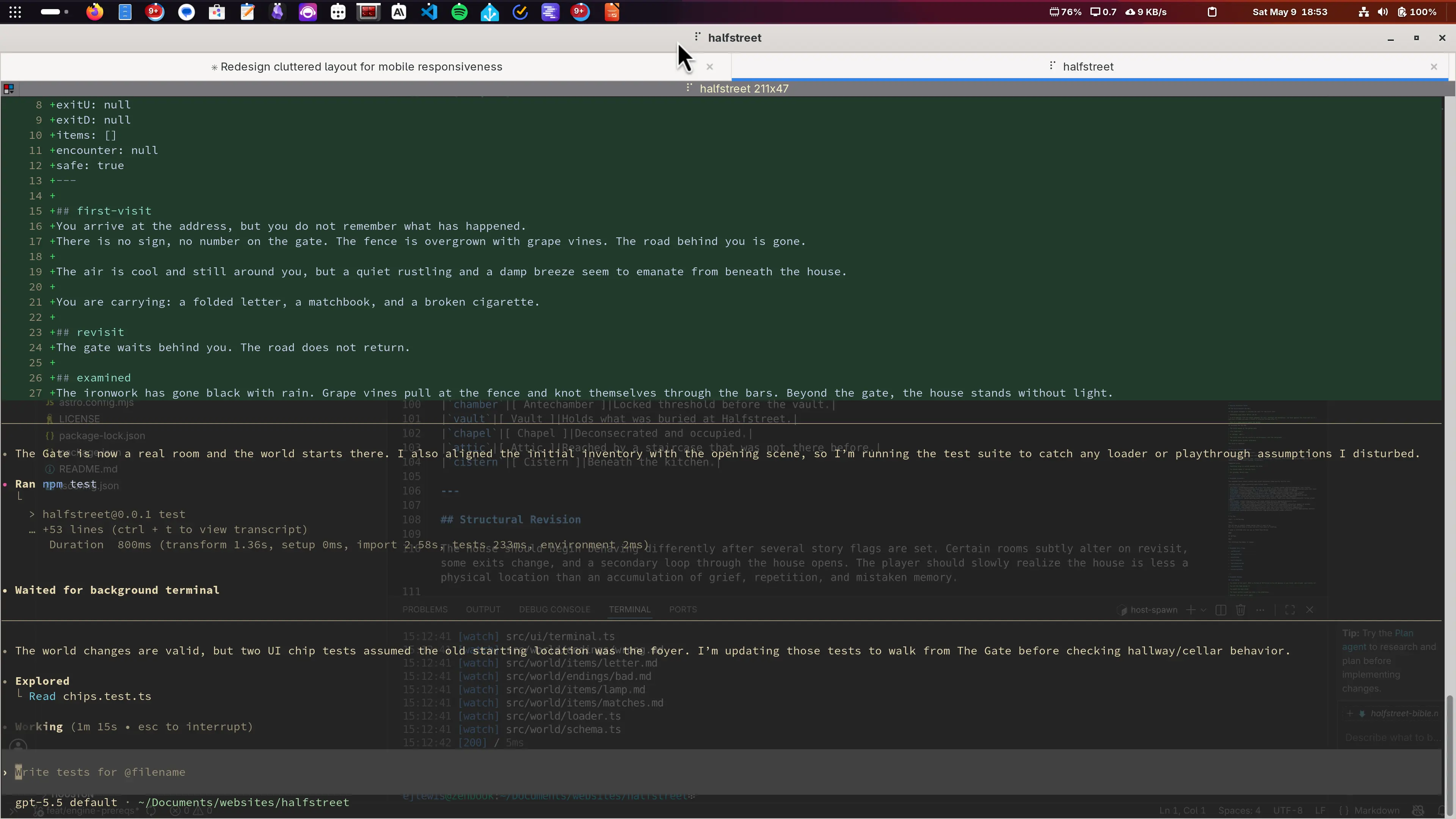Switch to the red terminal emulator icon

[369, 12]
